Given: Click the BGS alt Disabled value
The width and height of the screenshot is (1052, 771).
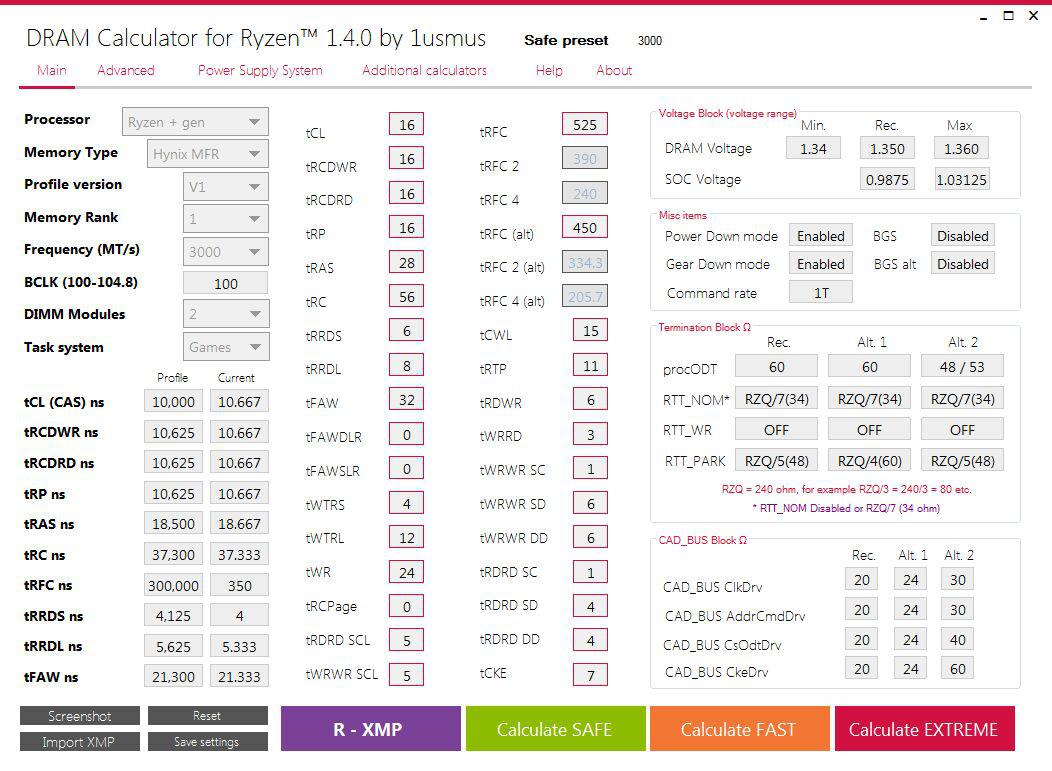Looking at the screenshot, I should click(x=962, y=264).
